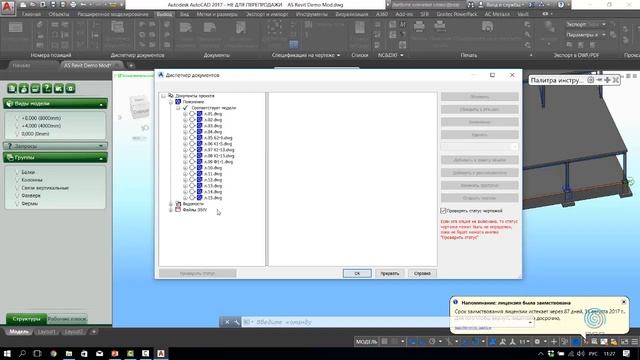
Task: Open the AutoCAD application menu logo
Action: coord(8,7)
